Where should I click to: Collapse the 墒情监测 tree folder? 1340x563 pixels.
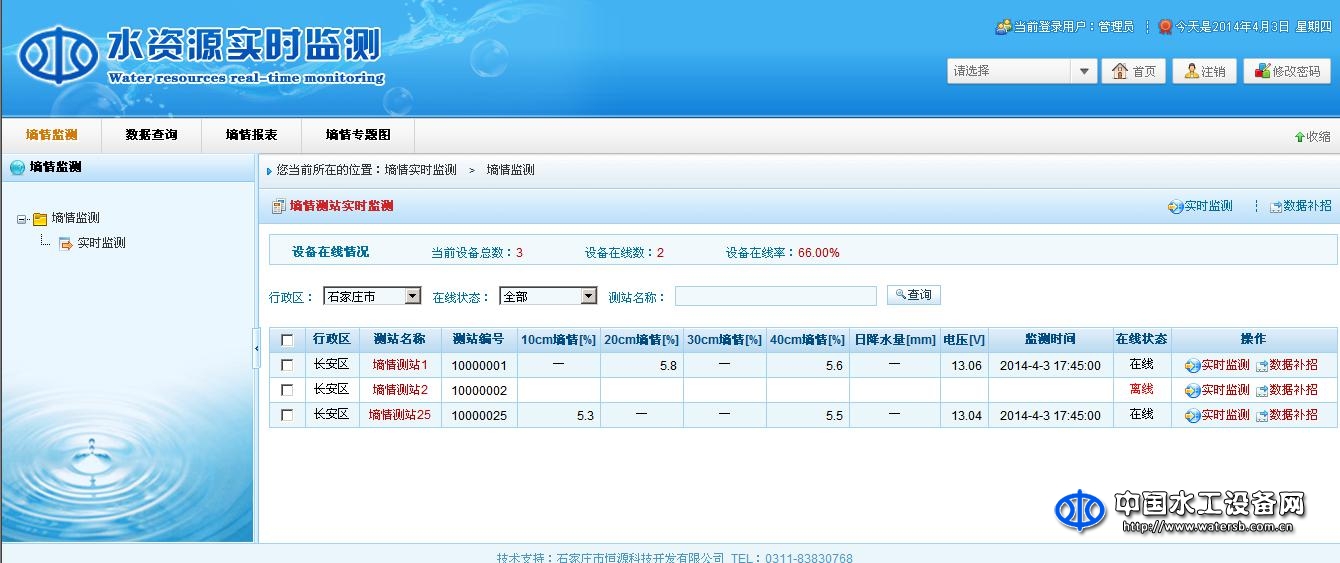(23, 219)
